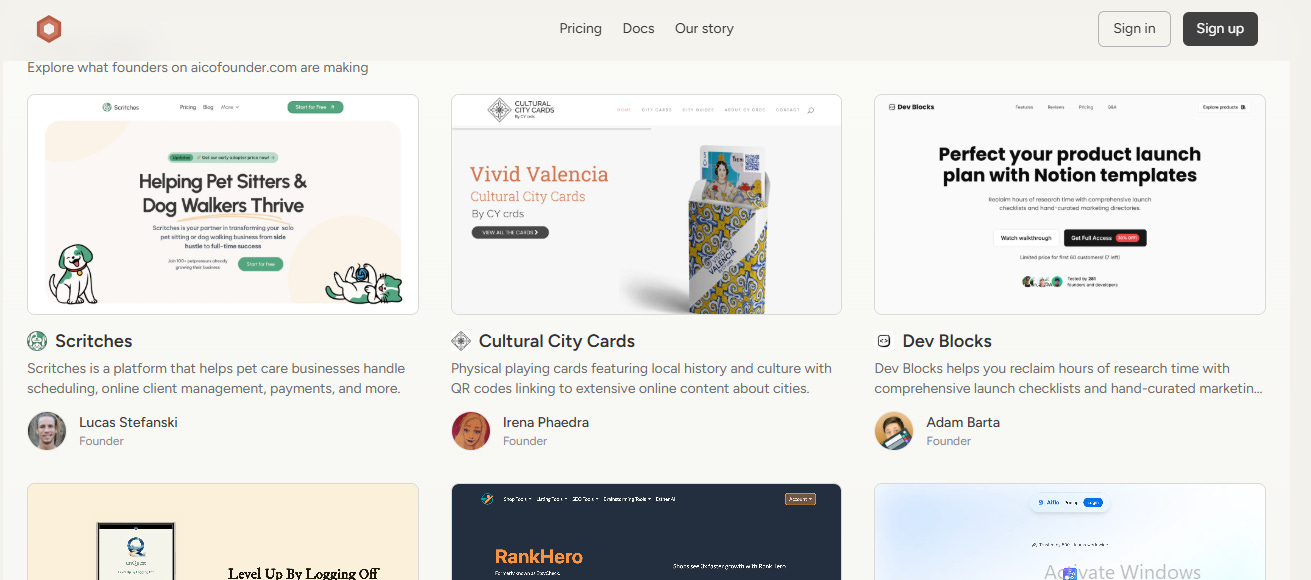The height and width of the screenshot is (580, 1311).
Task: Open the Dev Blocks title link
Action: [x=947, y=341]
